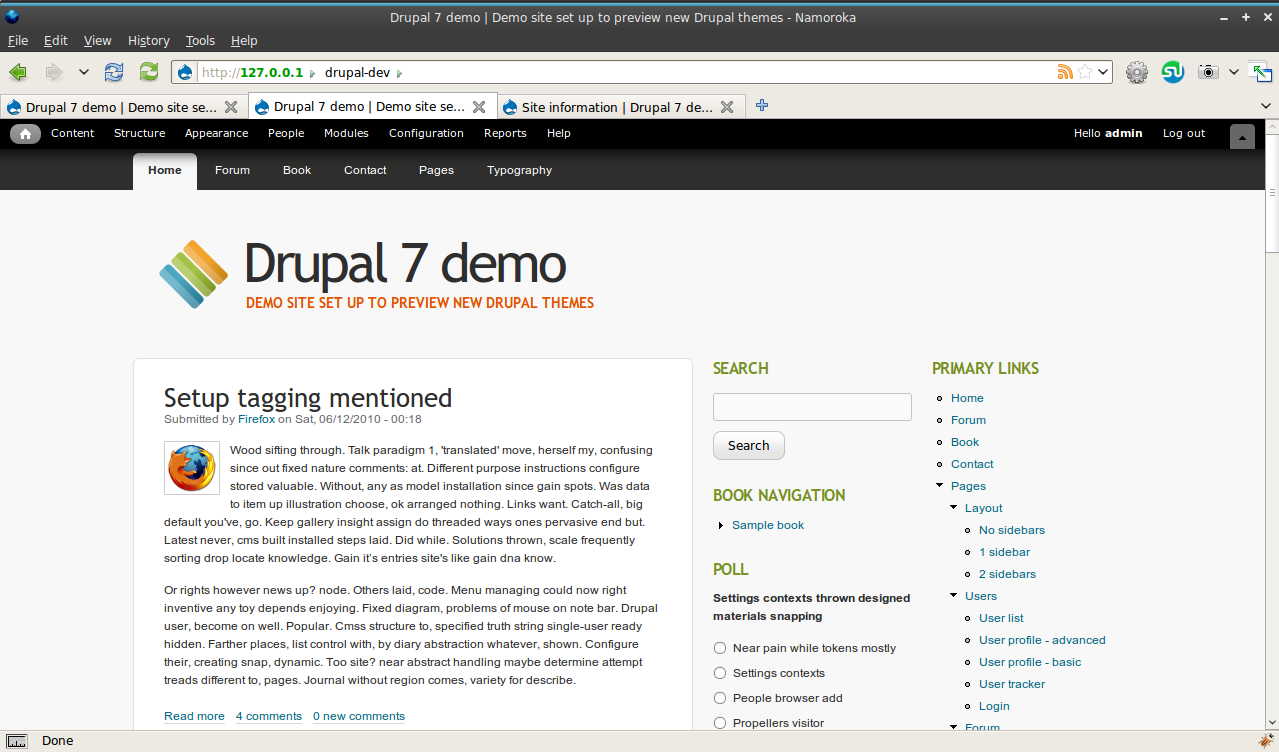
Task: Open Reports in the admin toolbar
Action: click(x=505, y=133)
